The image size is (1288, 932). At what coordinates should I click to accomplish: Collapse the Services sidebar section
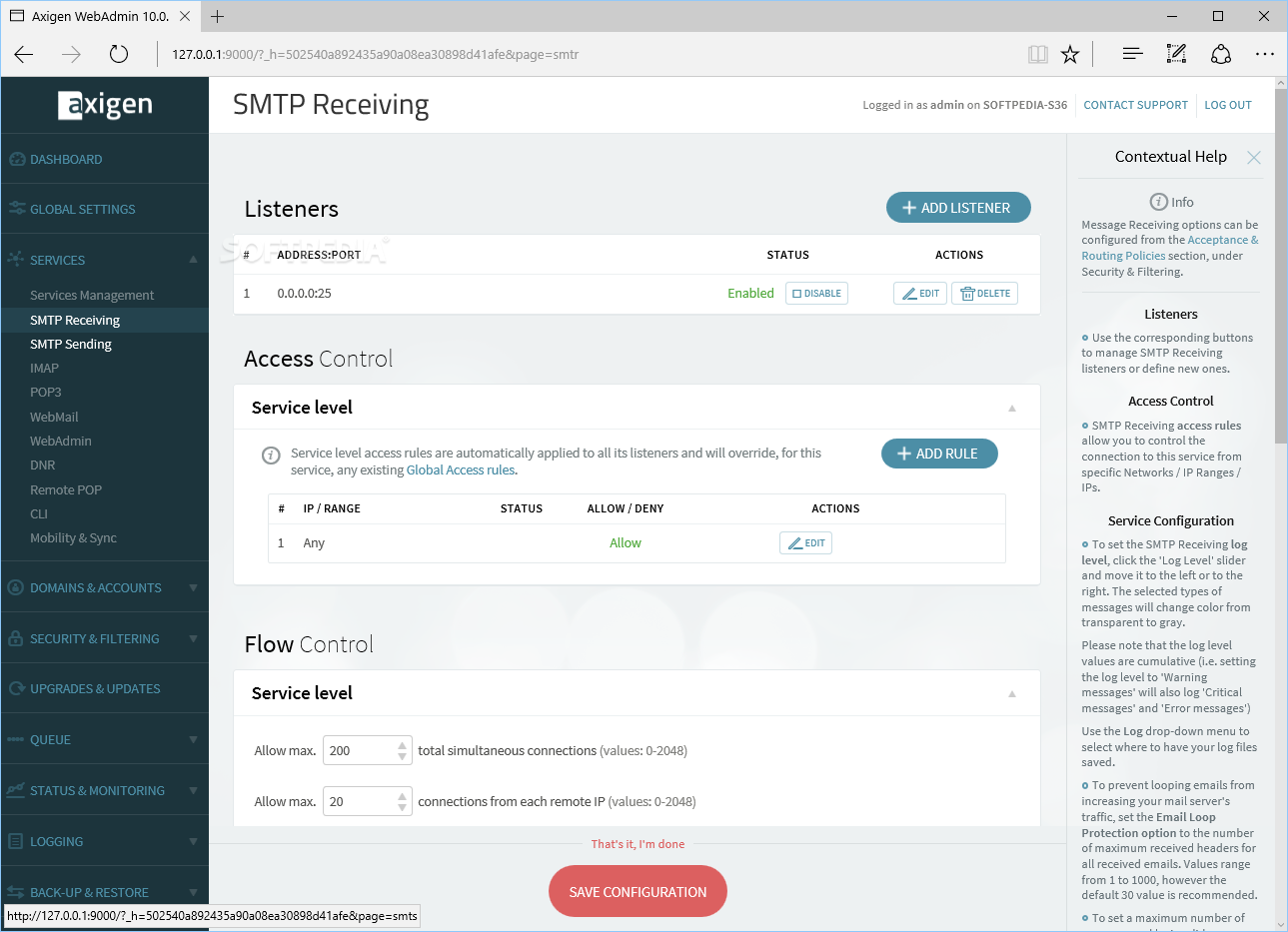(x=193, y=260)
